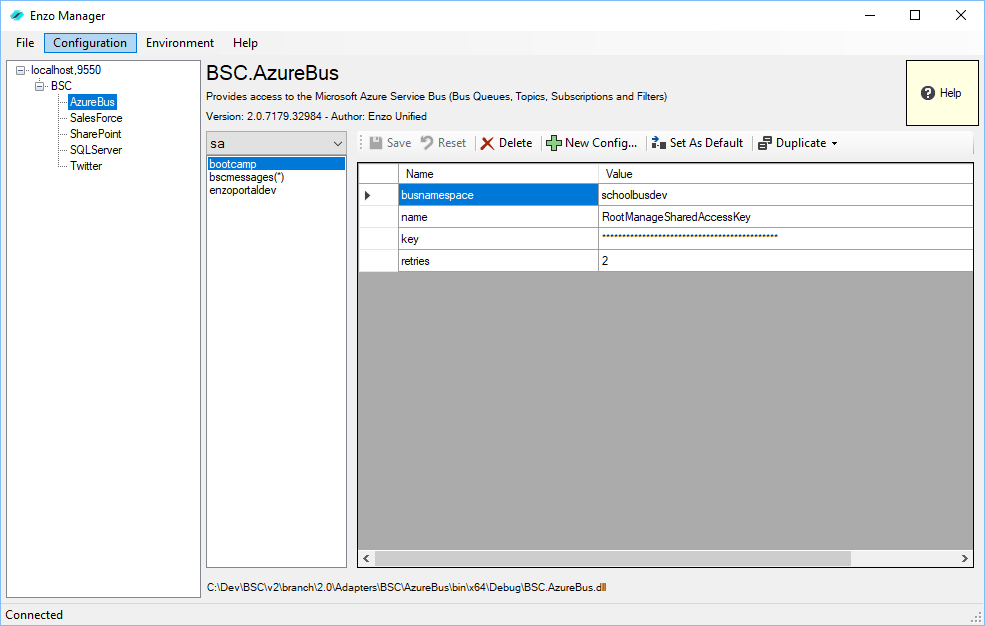Select the SQLServer adapter in tree

[96, 150]
